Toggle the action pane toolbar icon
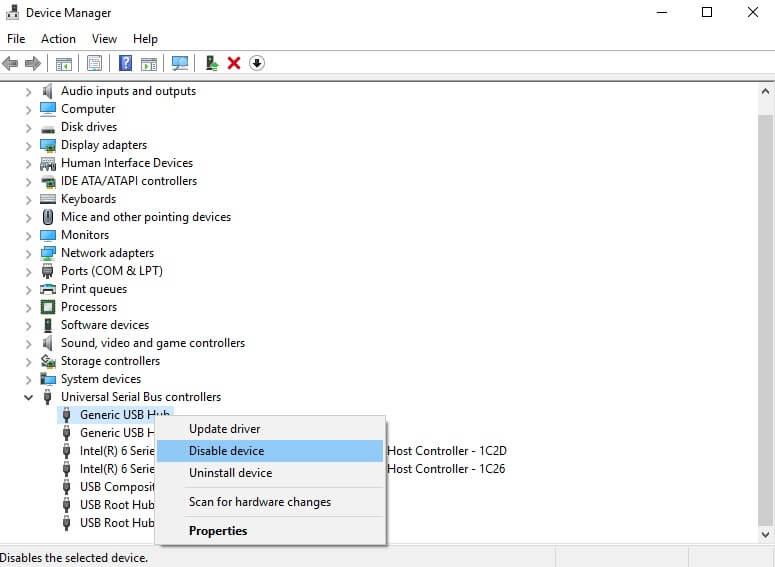The width and height of the screenshot is (775, 567). (x=149, y=63)
